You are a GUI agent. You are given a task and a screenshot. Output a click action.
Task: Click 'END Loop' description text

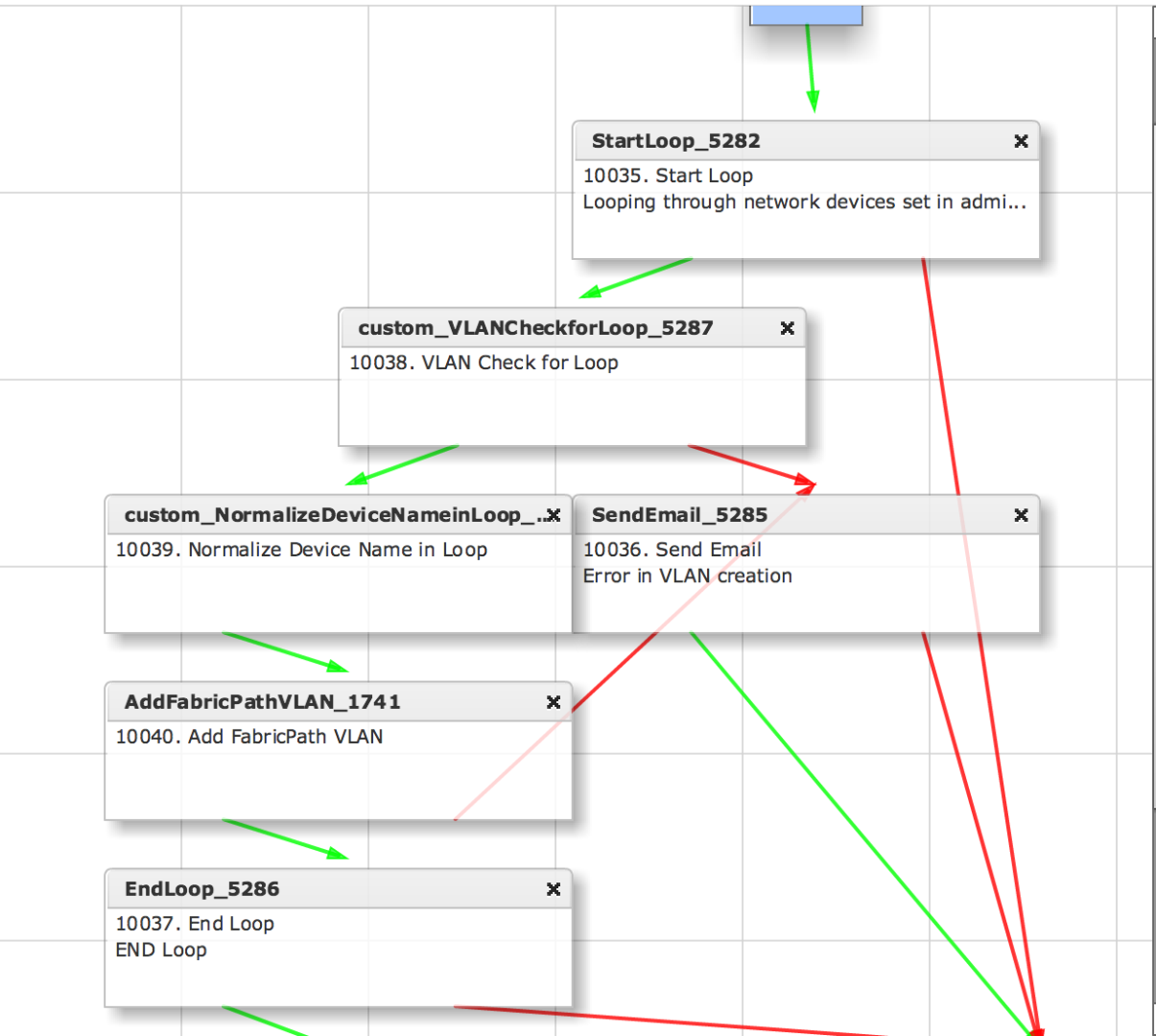[x=160, y=950]
